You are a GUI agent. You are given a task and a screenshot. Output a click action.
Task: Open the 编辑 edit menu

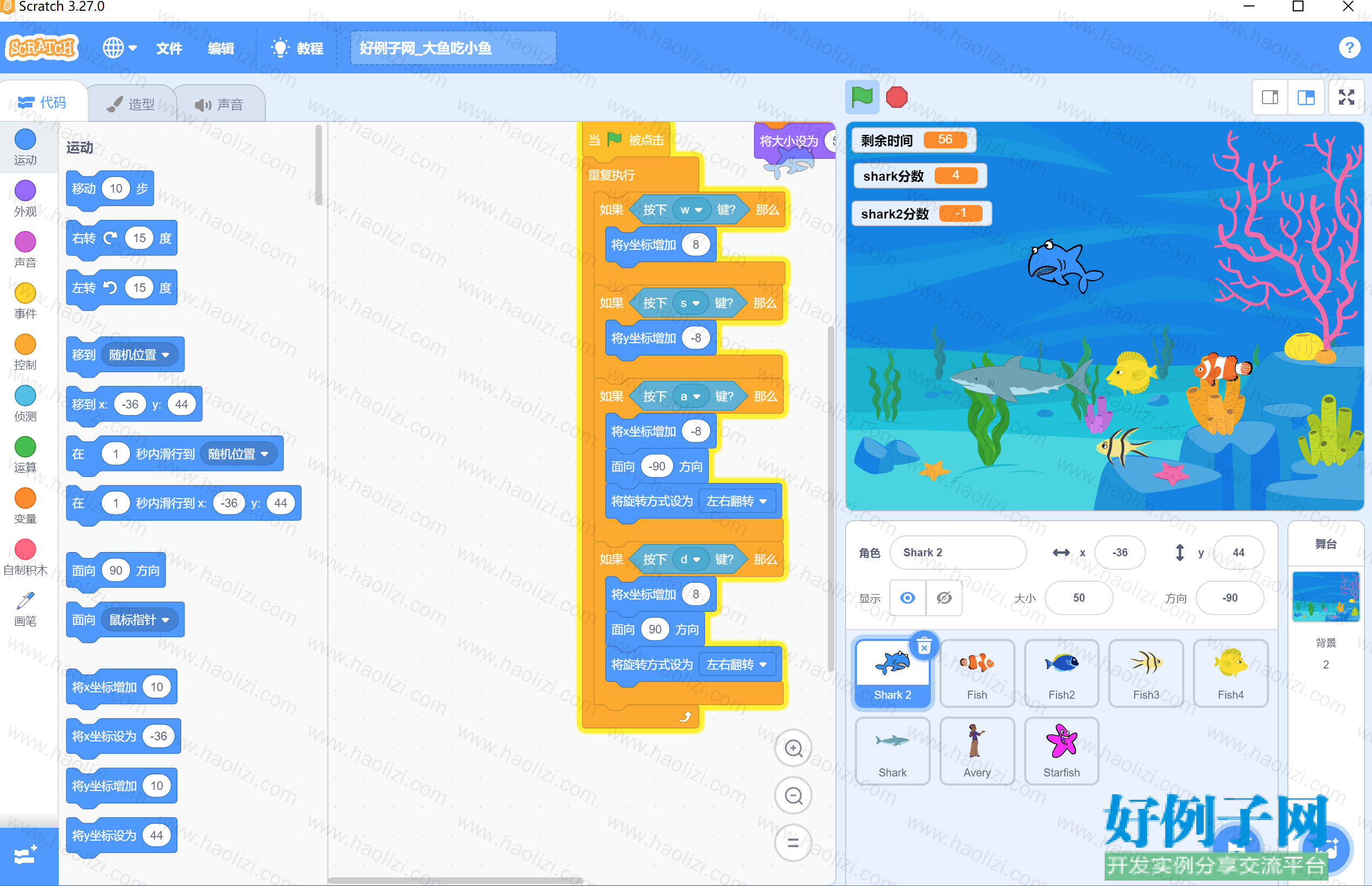221,47
